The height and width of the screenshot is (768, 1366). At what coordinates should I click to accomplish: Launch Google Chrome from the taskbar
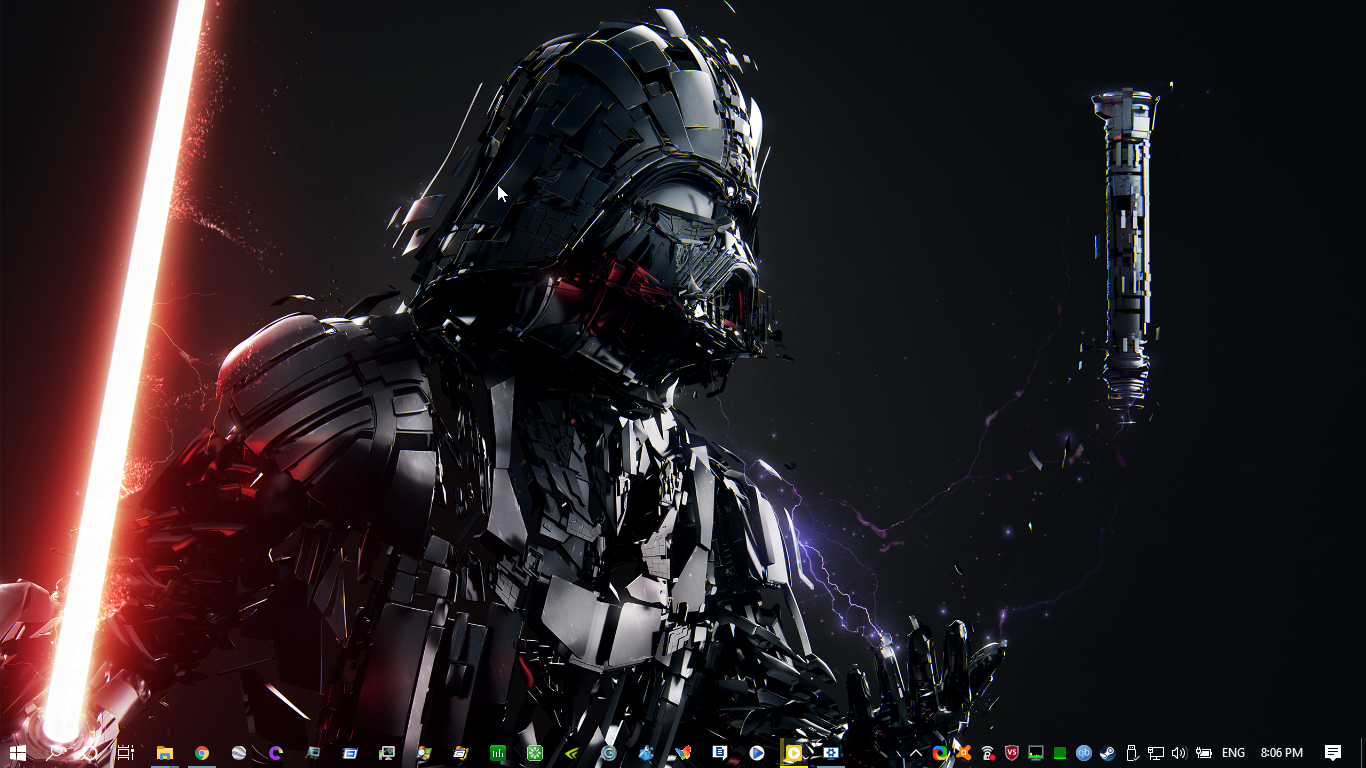pos(202,752)
